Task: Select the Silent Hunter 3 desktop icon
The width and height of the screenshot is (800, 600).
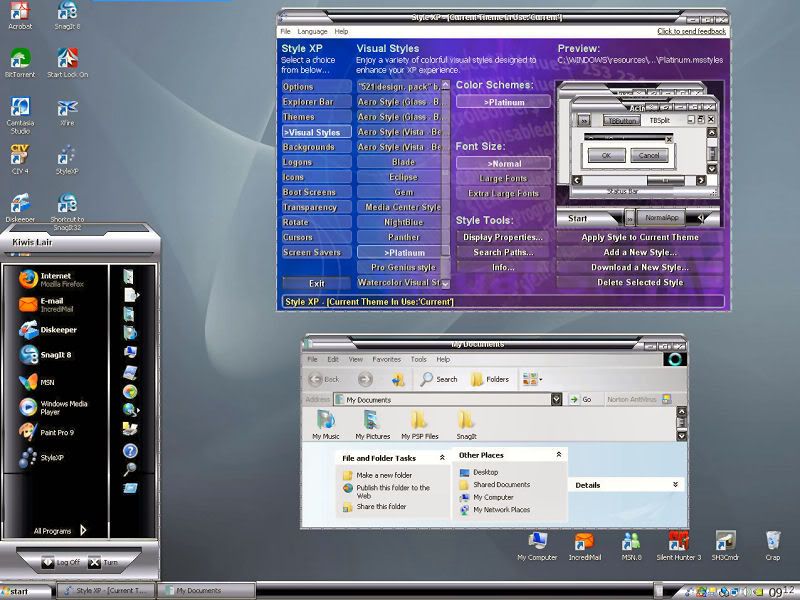Action: (x=679, y=546)
